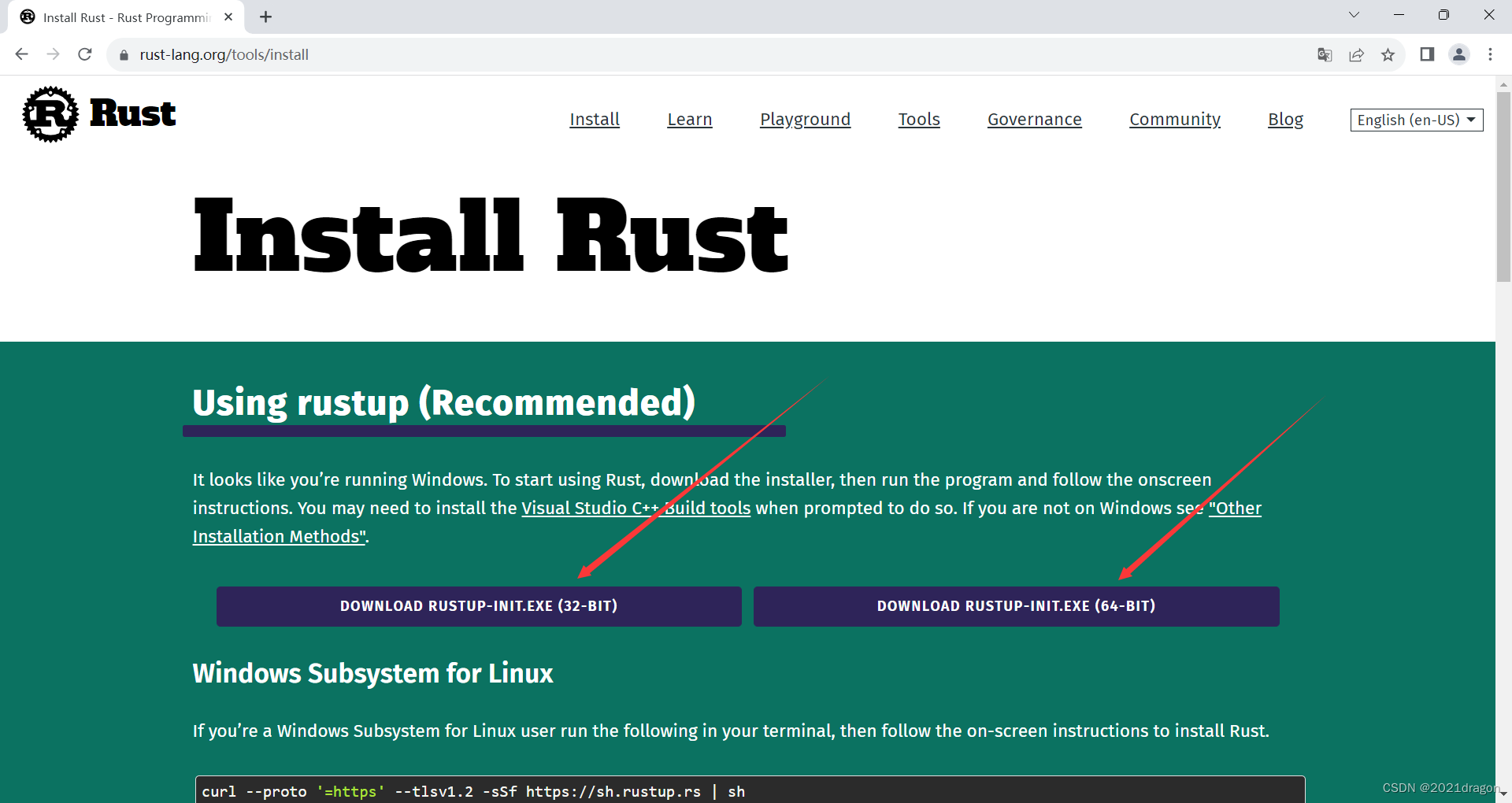Download rustup-init.exe 64-bit
This screenshot has width=1512, height=803.
click(1016, 606)
